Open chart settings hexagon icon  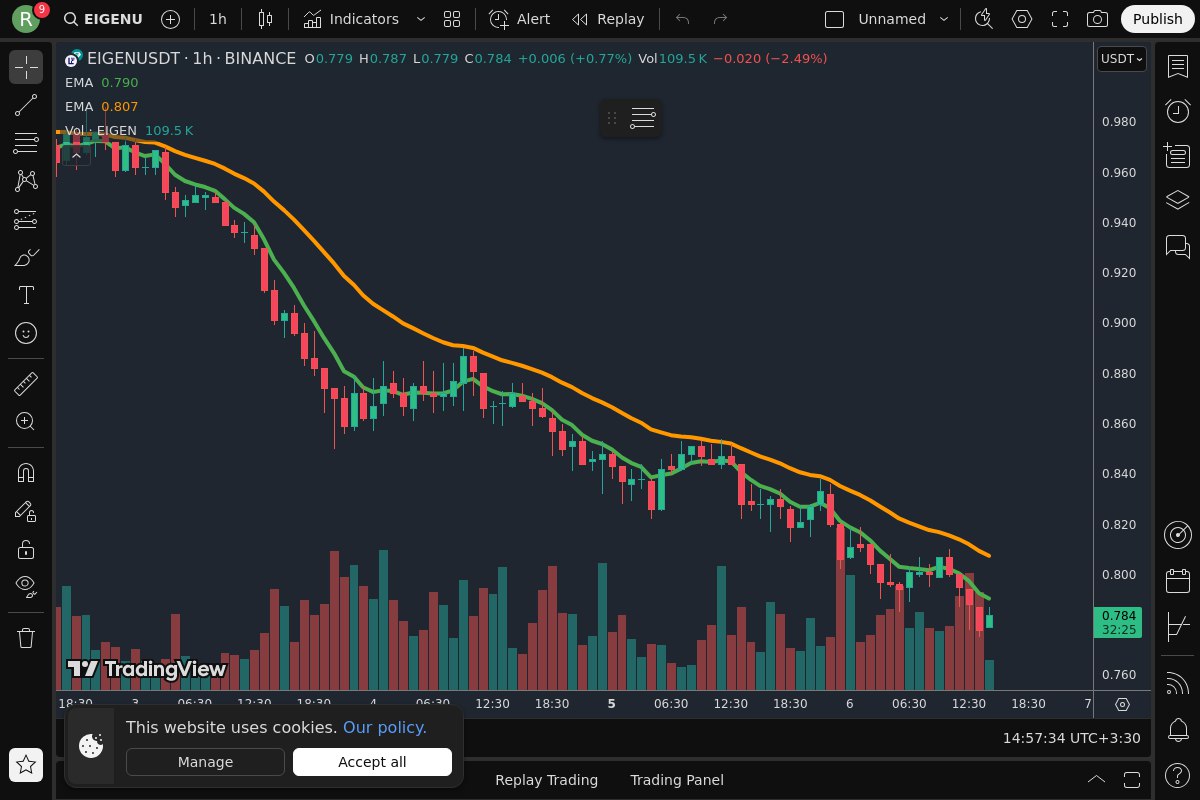coord(1021,19)
